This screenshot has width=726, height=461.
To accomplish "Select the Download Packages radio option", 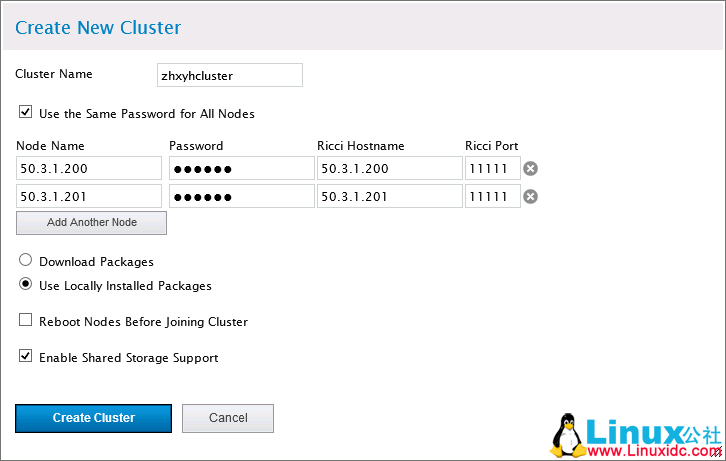I will click(25, 260).
